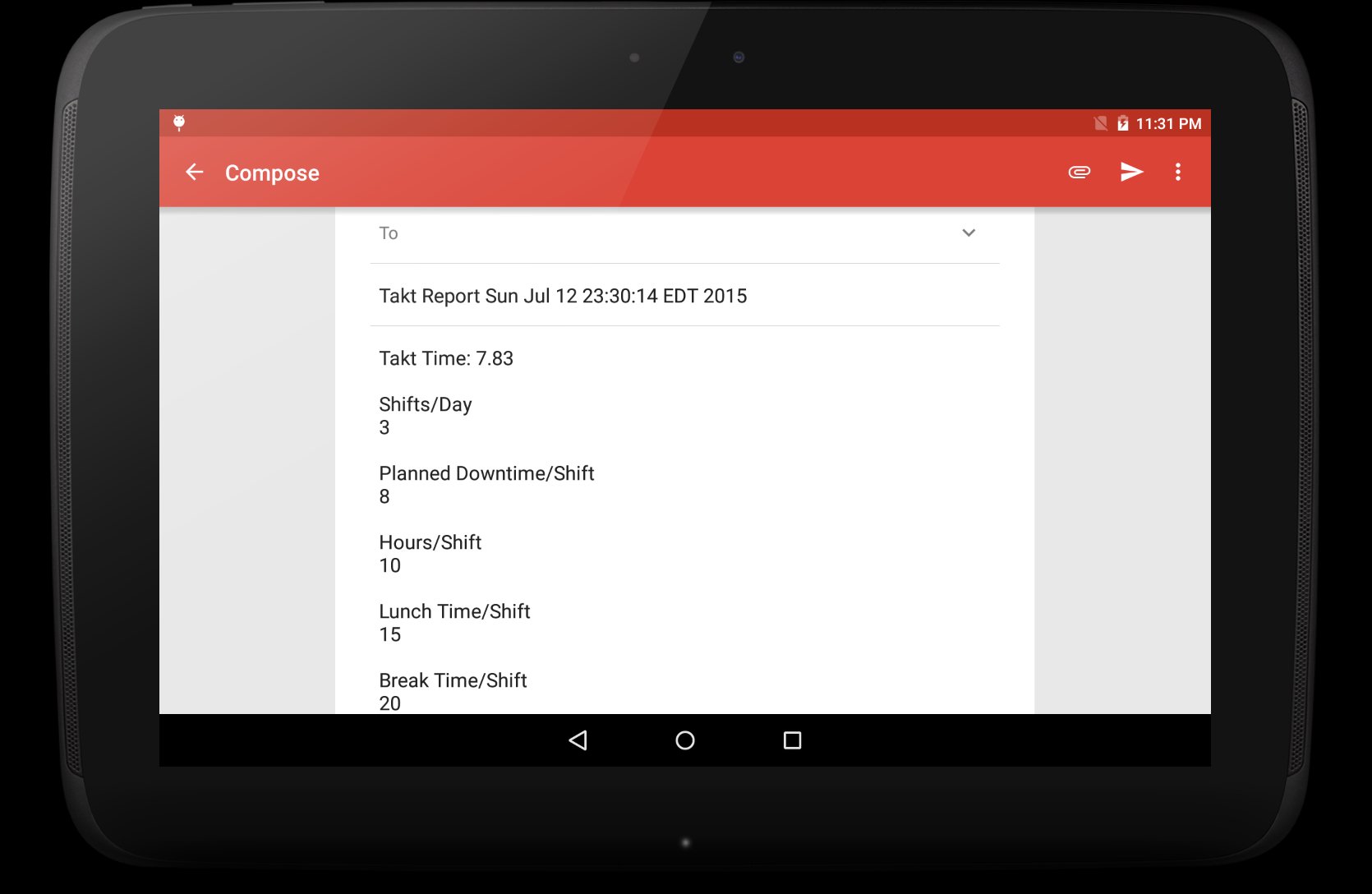The width and height of the screenshot is (1372, 894).
Task: Open the three-dot overflow menu
Action: coord(1178,172)
